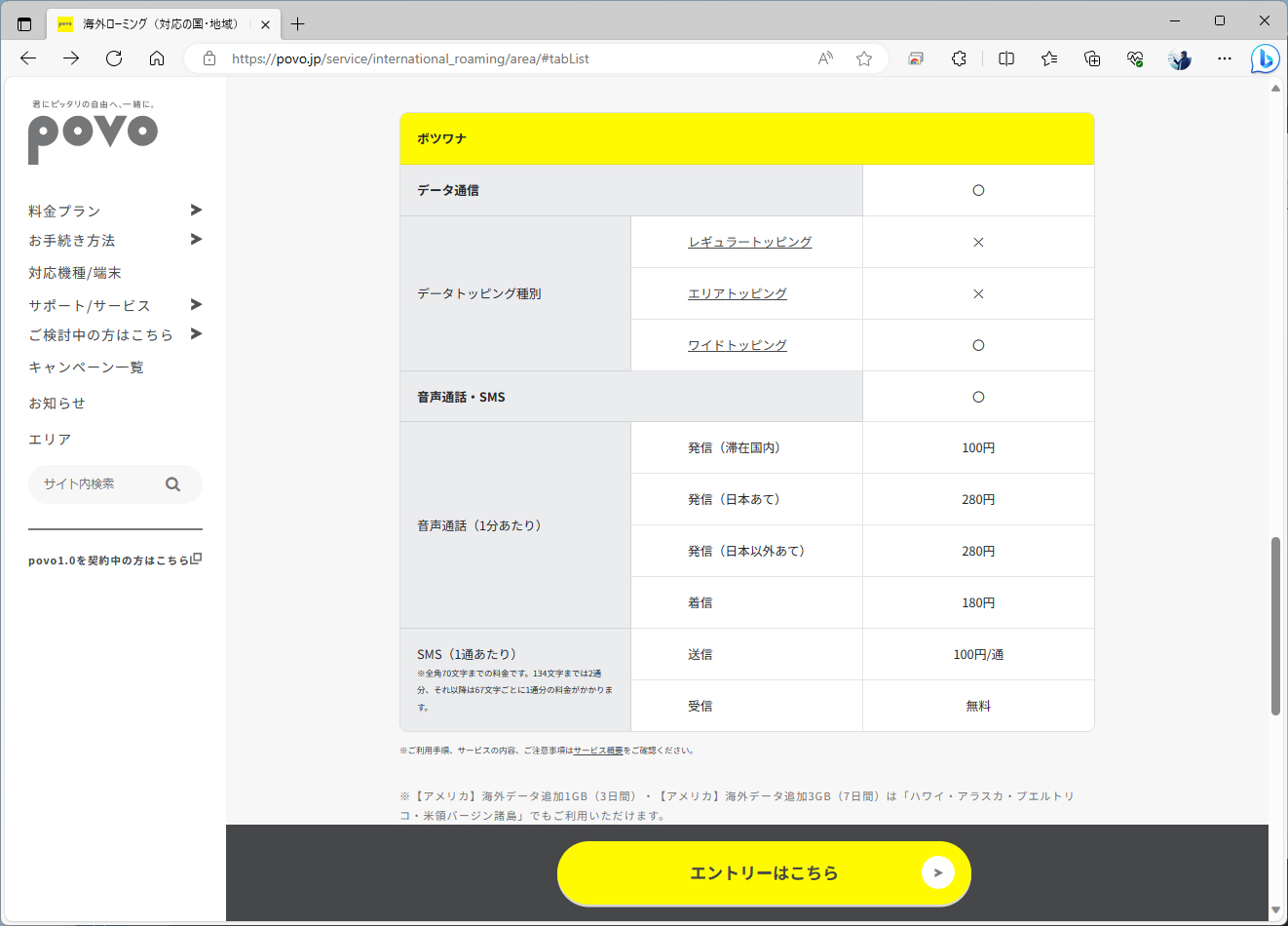Select the ボツワナ table header
The width and height of the screenshot is (1288, 926).
coord(747,138)
